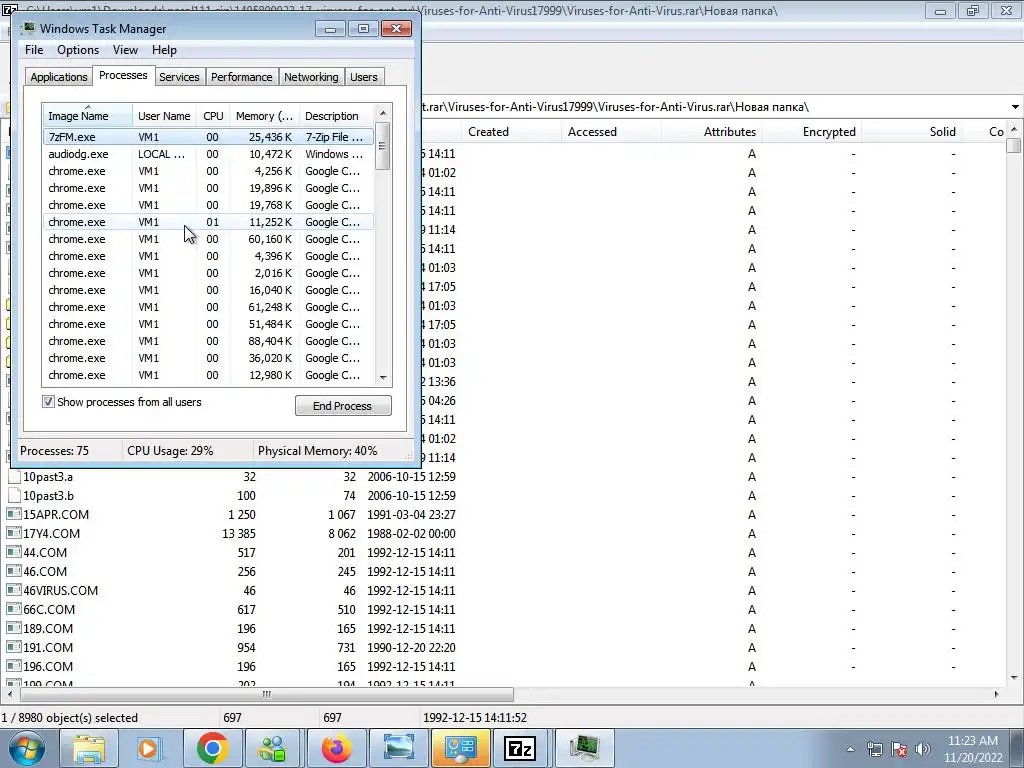The image size is (1024, 768).
Task: Click the 15APR.COM file icon
Action: tap(14, 515)
